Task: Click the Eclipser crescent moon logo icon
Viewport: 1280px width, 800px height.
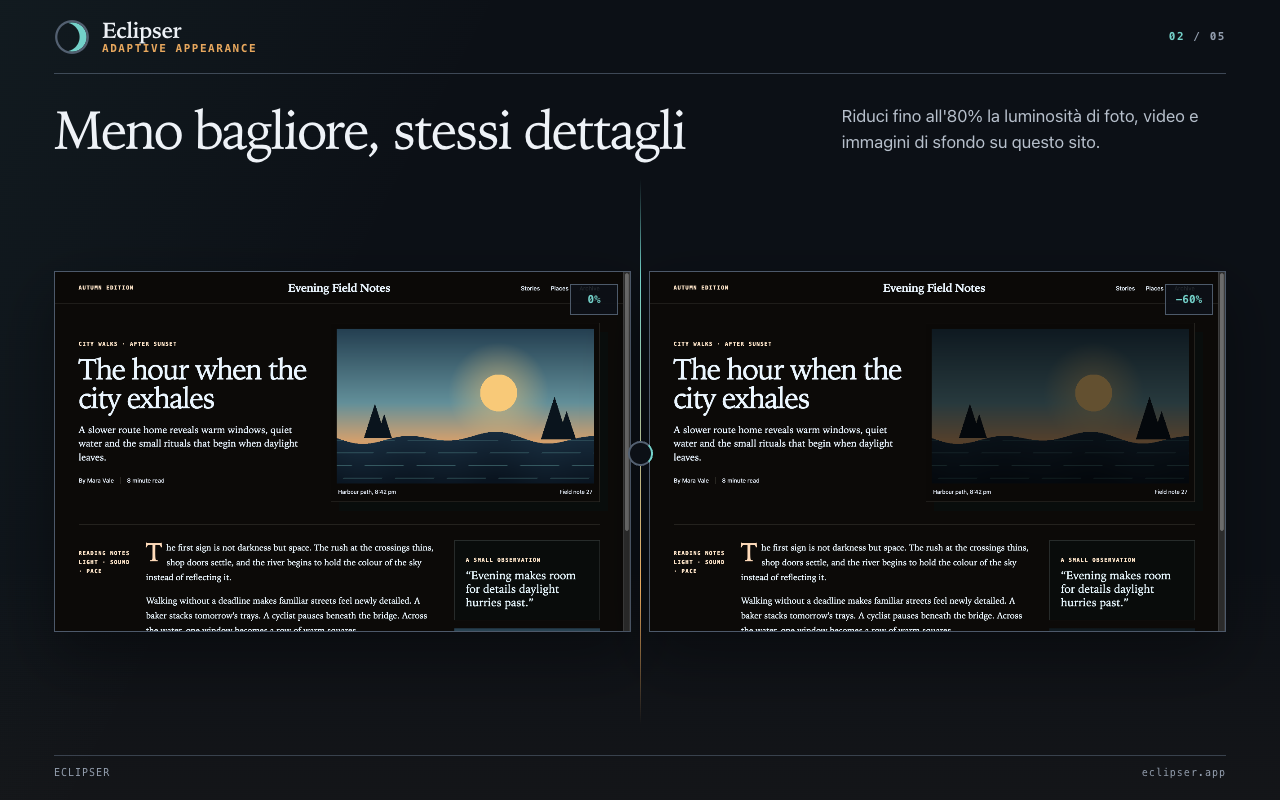Action: [72, 37]
